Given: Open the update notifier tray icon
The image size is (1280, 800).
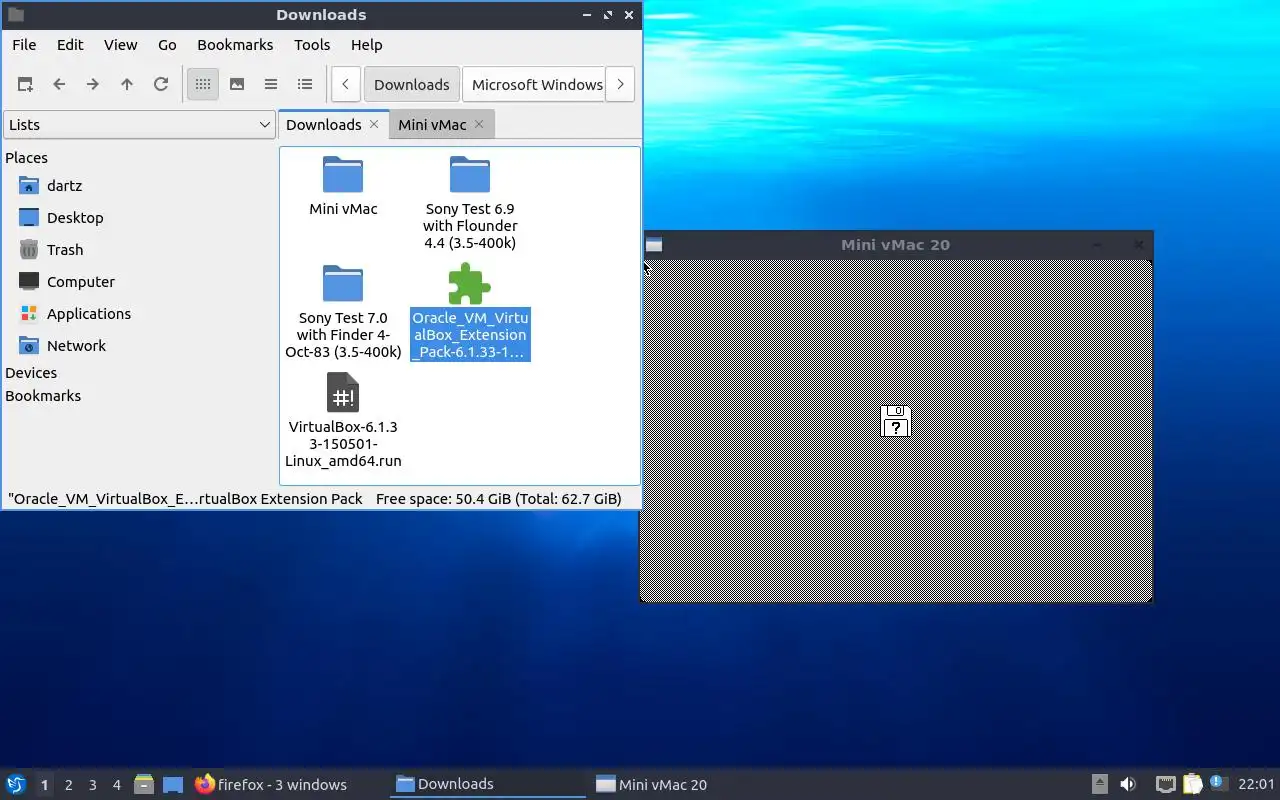Looking at the screenshot, I should coord(1218,783).
